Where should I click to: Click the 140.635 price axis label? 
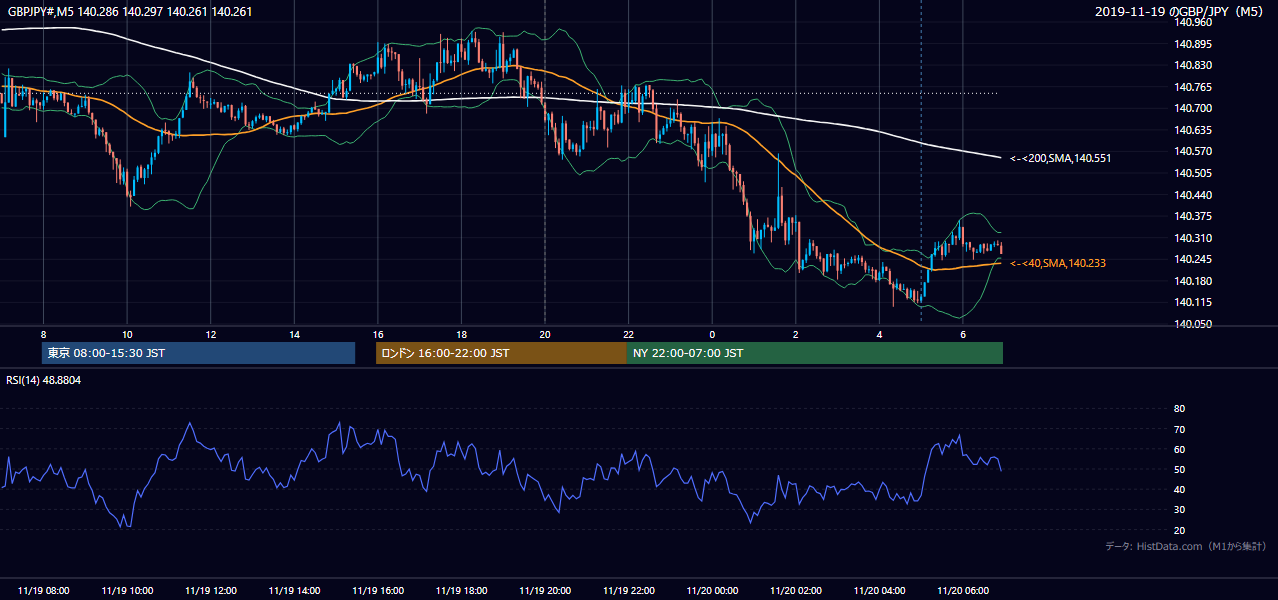(x=1192, y=130)
